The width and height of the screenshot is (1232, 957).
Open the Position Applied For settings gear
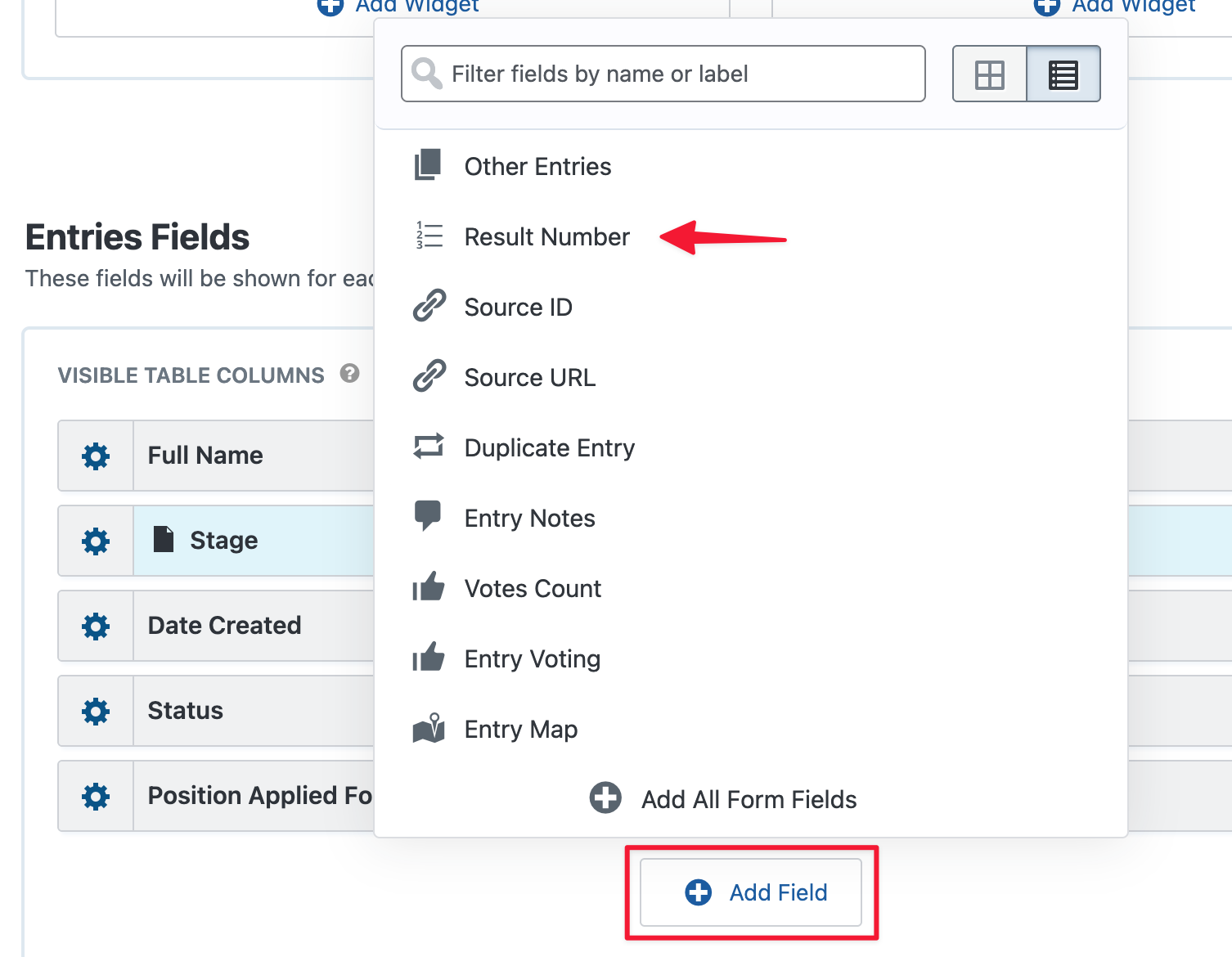(x=95, y=796)
